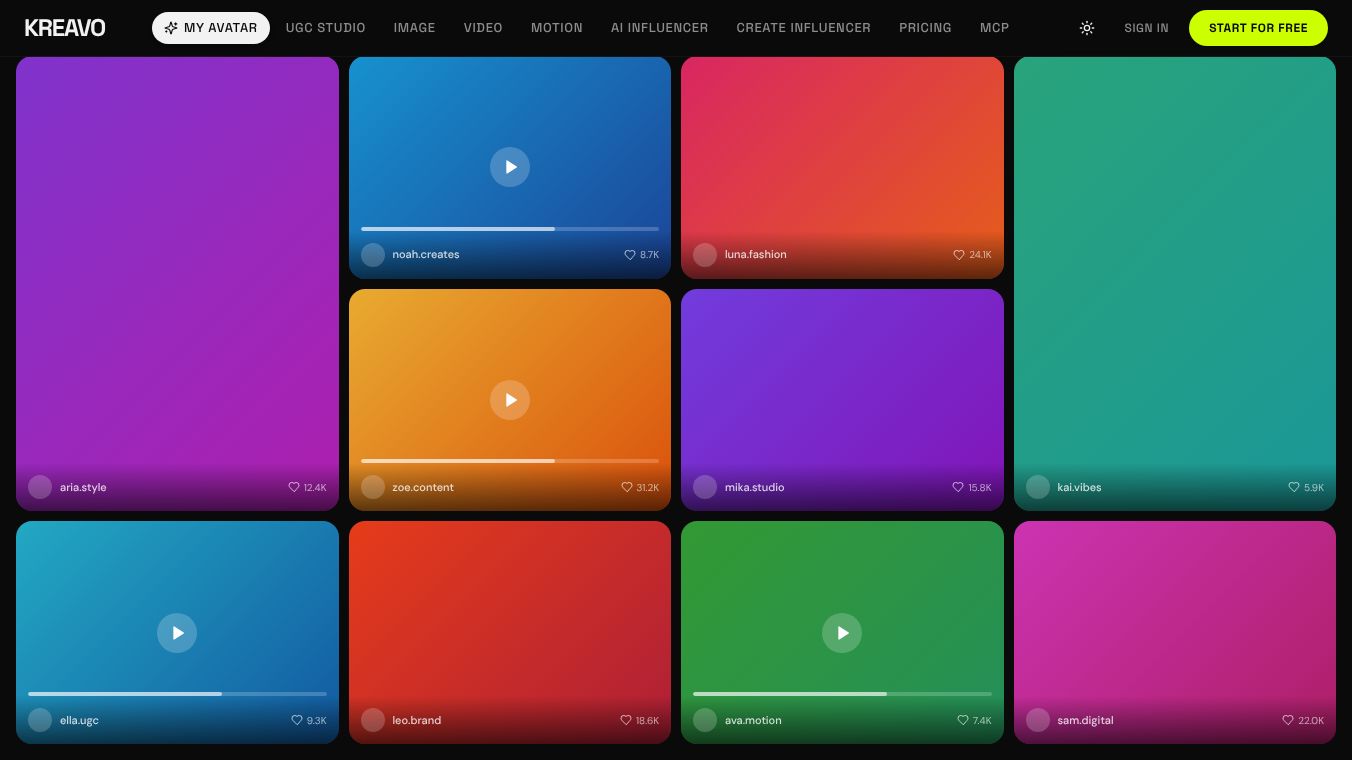Screen dimensions: 1352x760
Task: Like the mika.studio card heart icon
Action: pyautogui.click(x=958, y=487)
